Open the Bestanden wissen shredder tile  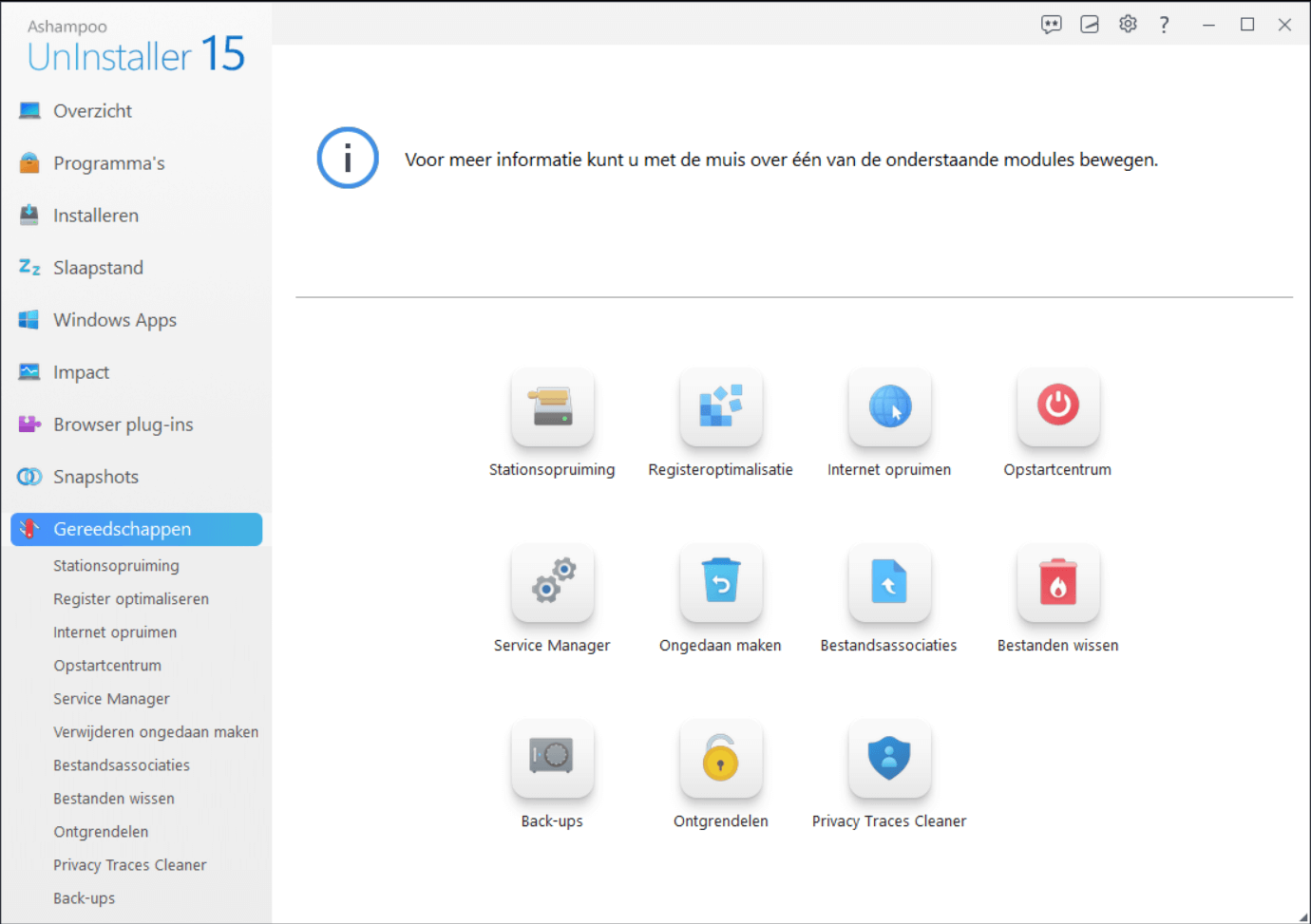coord(1058,582)
